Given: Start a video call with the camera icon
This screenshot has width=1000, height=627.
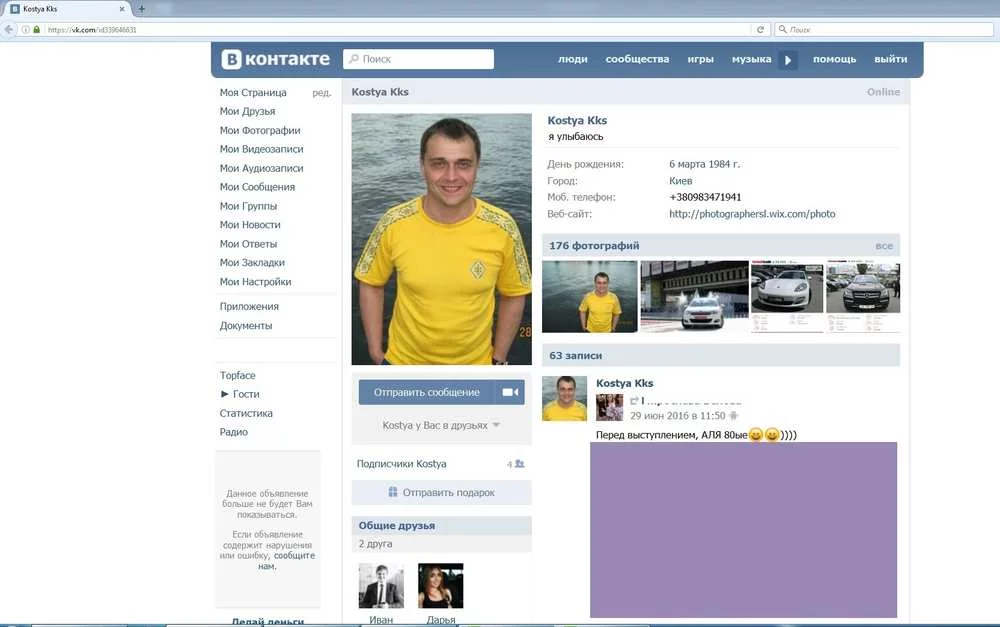Looking at the screenshot, I should pyautogui.click(x=510, y=392).
